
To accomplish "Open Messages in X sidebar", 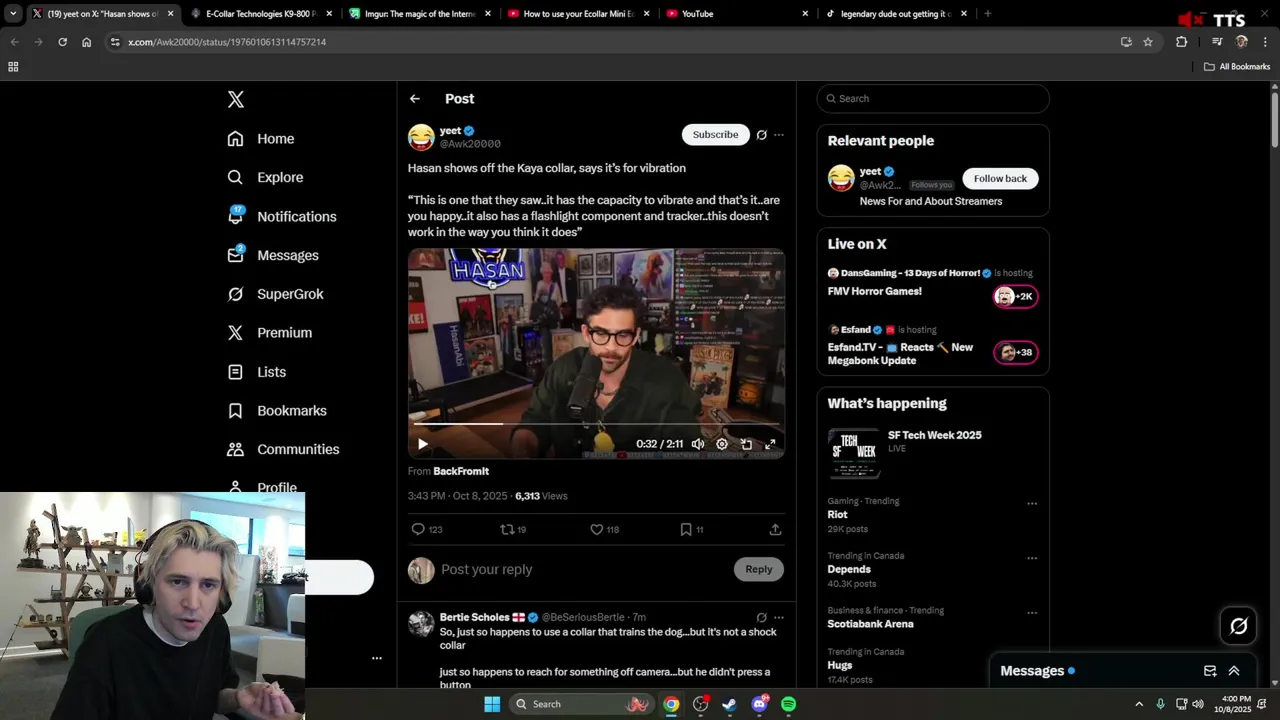I will point(273,255).
